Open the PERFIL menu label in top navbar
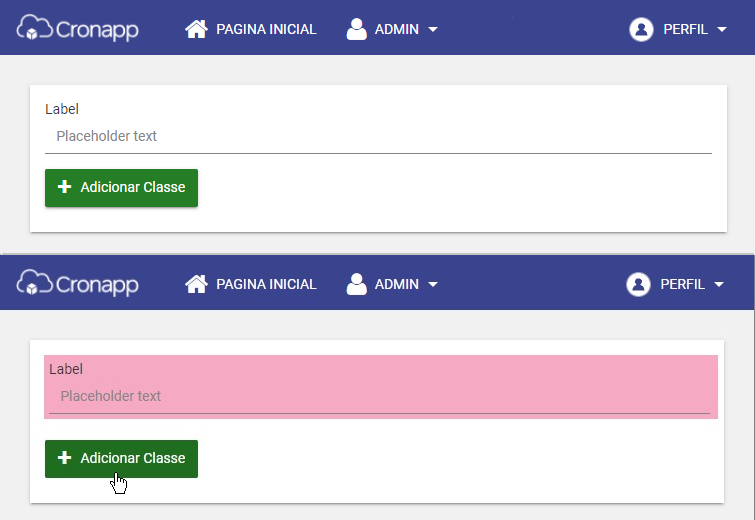Image resolution: width=755 pixels, height=520 pixels. [686, 29]
